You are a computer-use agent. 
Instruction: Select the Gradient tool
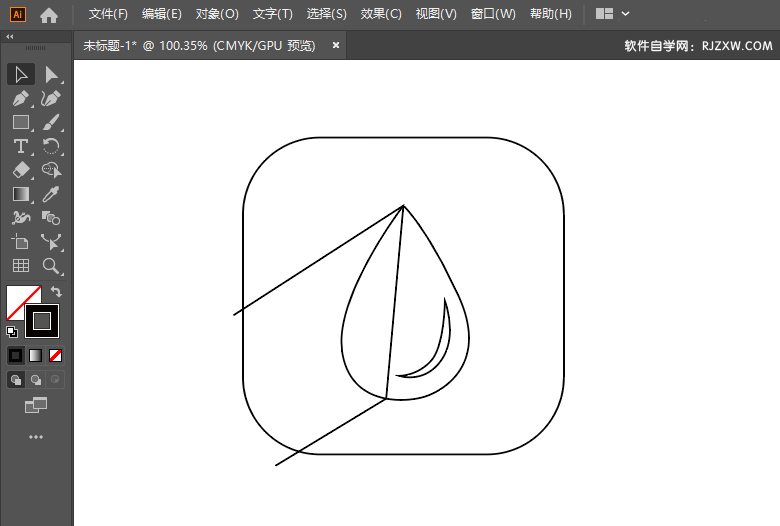21,194
